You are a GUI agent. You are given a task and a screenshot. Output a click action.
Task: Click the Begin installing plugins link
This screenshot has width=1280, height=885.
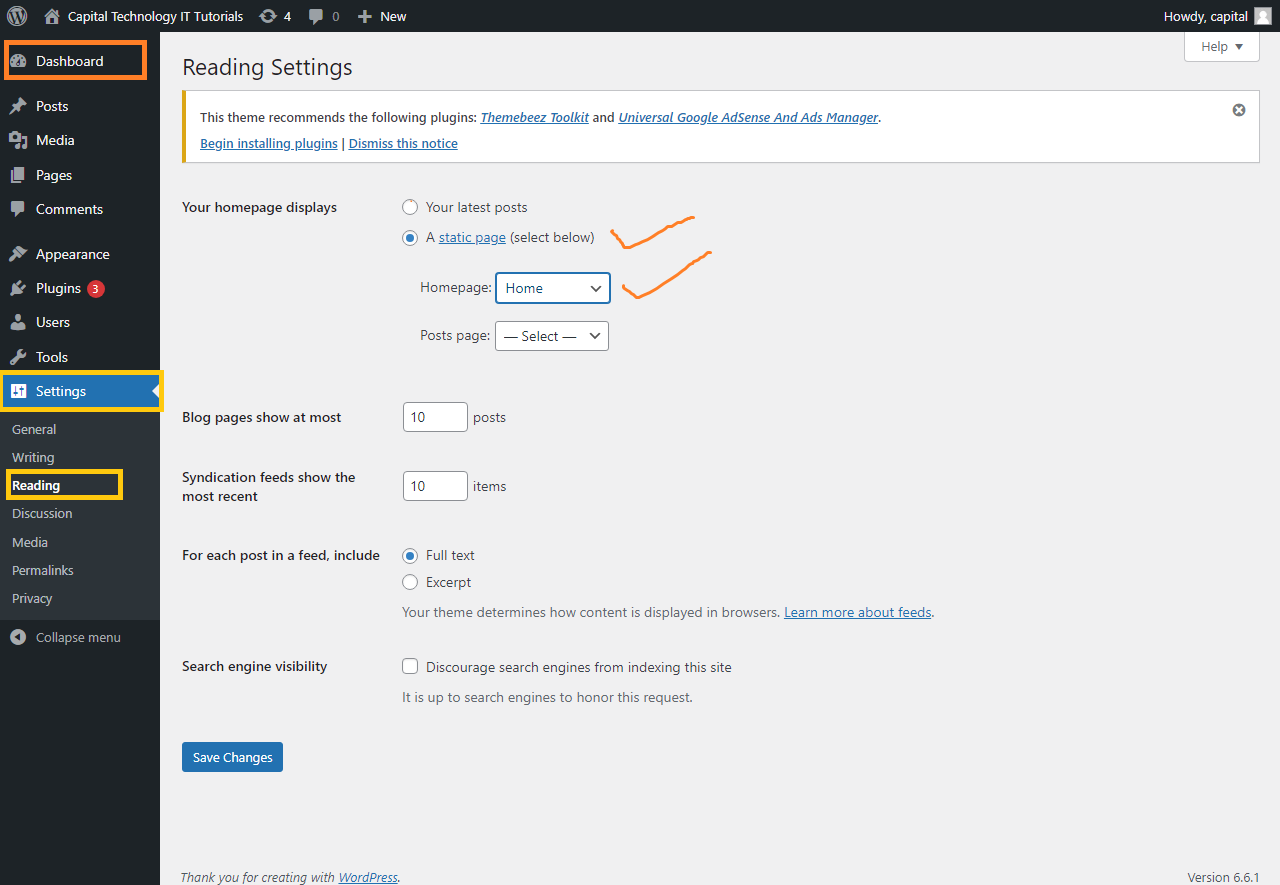(269, 143)
